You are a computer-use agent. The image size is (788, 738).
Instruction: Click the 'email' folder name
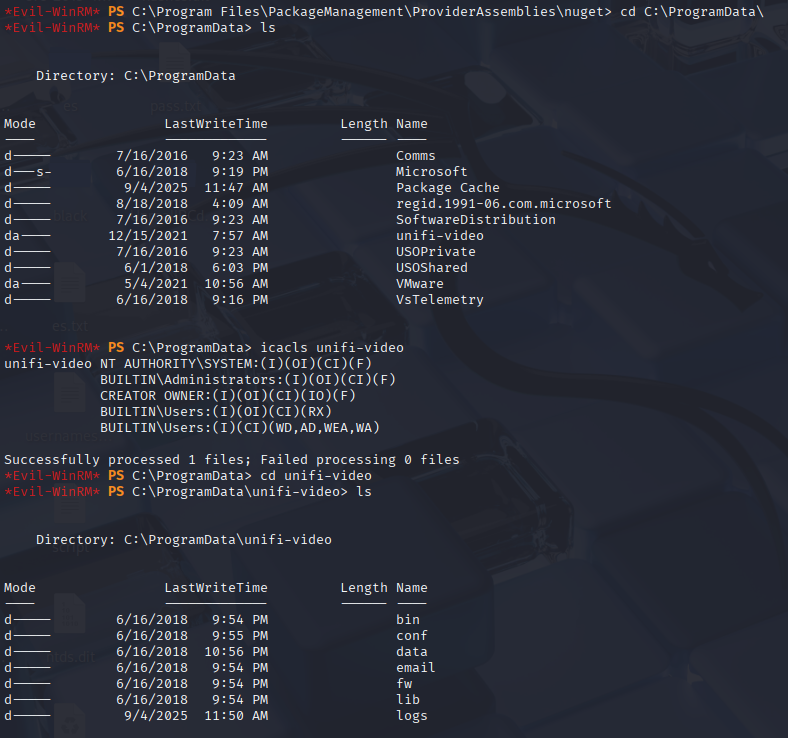tap(416, 668)
